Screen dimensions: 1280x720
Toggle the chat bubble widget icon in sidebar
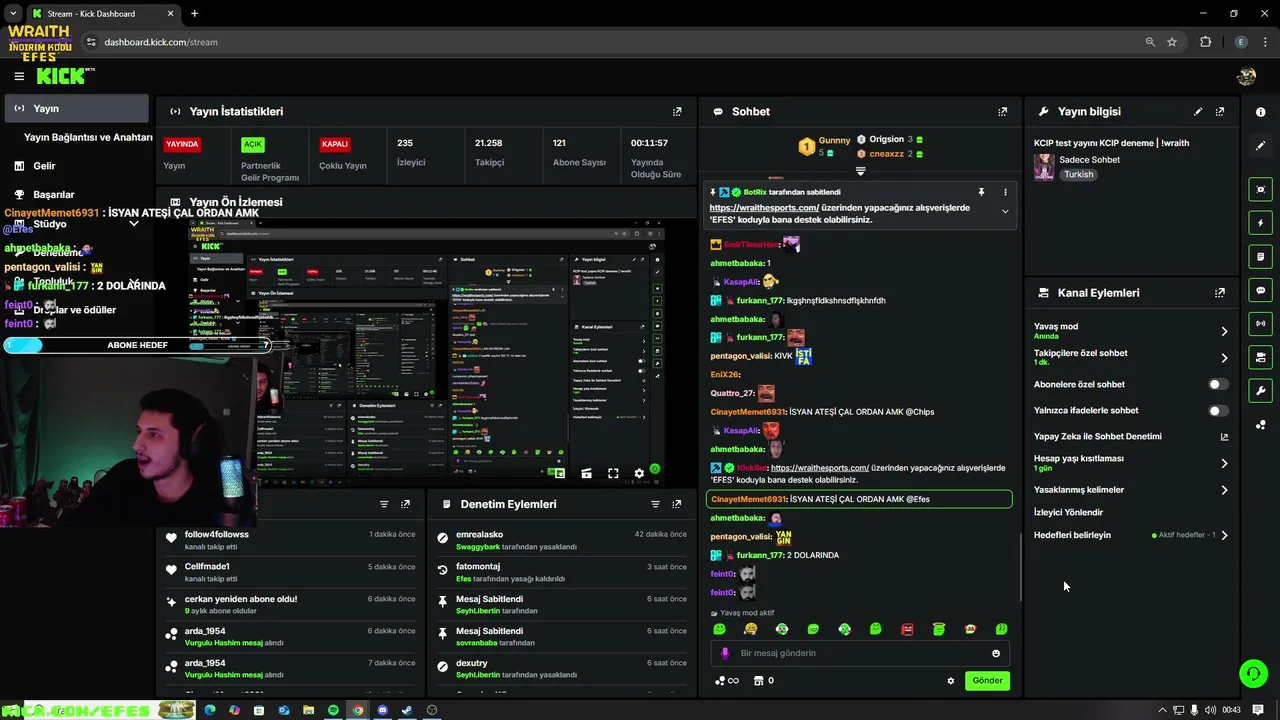click(x=1261, y=290)
